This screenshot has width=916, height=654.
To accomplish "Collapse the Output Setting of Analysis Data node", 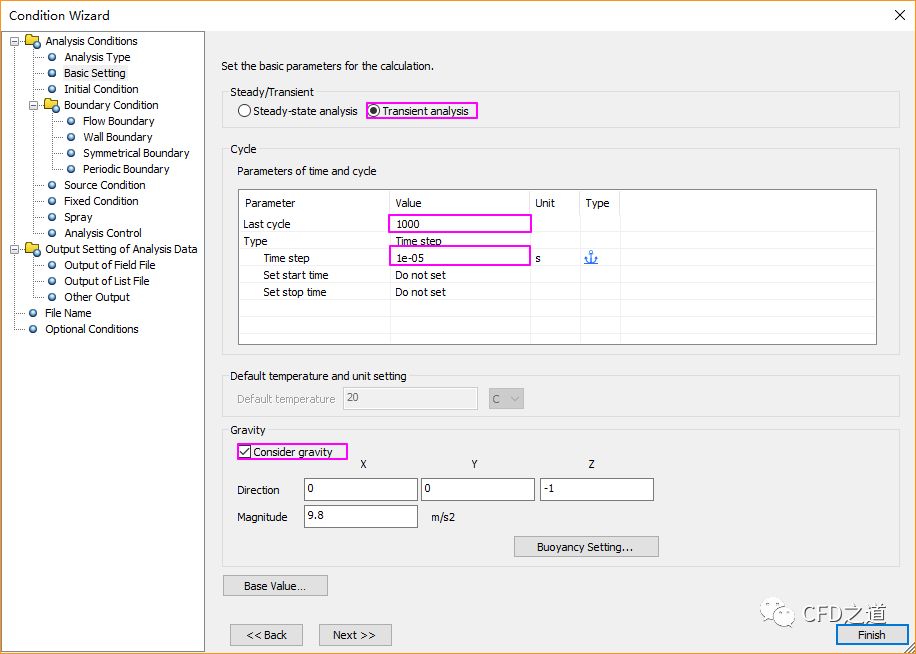I will click(x=15, y=249).
